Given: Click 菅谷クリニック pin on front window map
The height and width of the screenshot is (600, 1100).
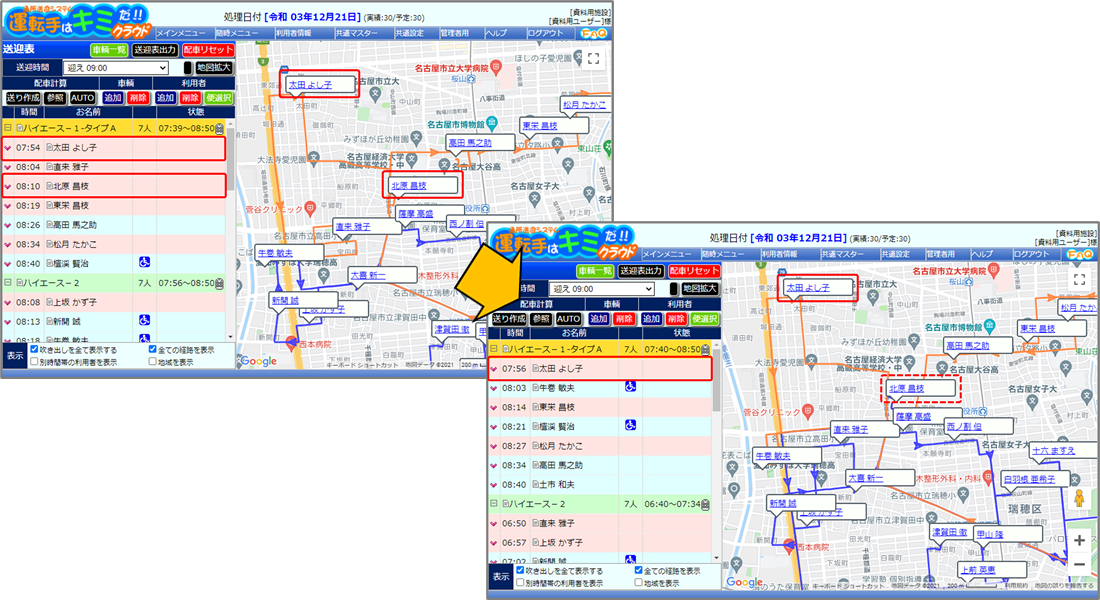Looking at the screenshot, I should [x=808, y=411].
